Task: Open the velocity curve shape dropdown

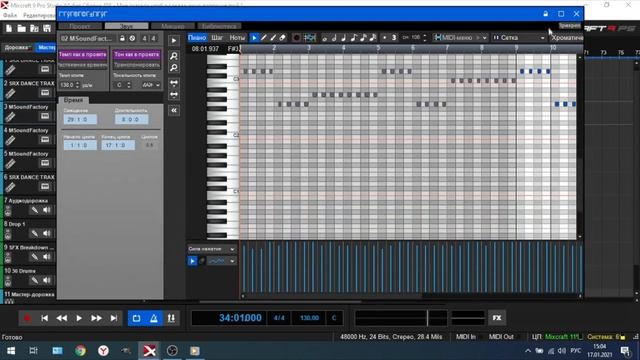Action: (x=222, y=261)
